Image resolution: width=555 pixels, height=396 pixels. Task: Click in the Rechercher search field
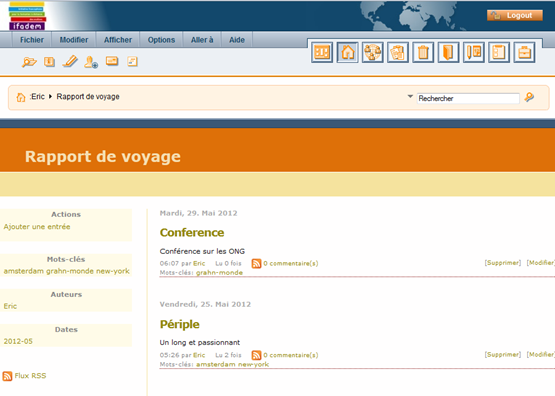468,98
